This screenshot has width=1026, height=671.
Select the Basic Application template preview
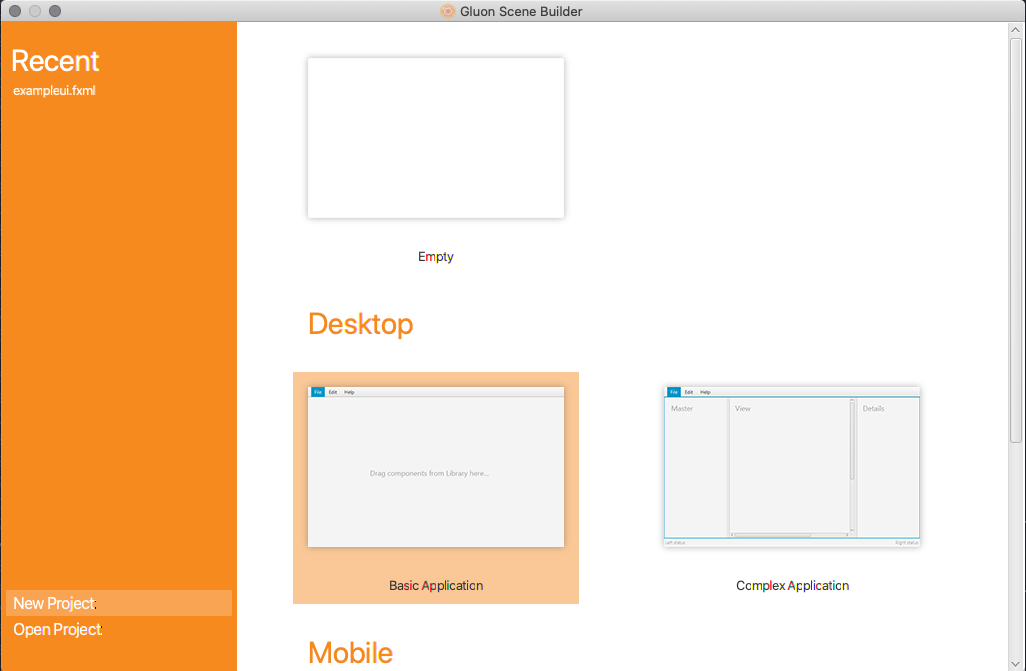[x=436, y=467]
